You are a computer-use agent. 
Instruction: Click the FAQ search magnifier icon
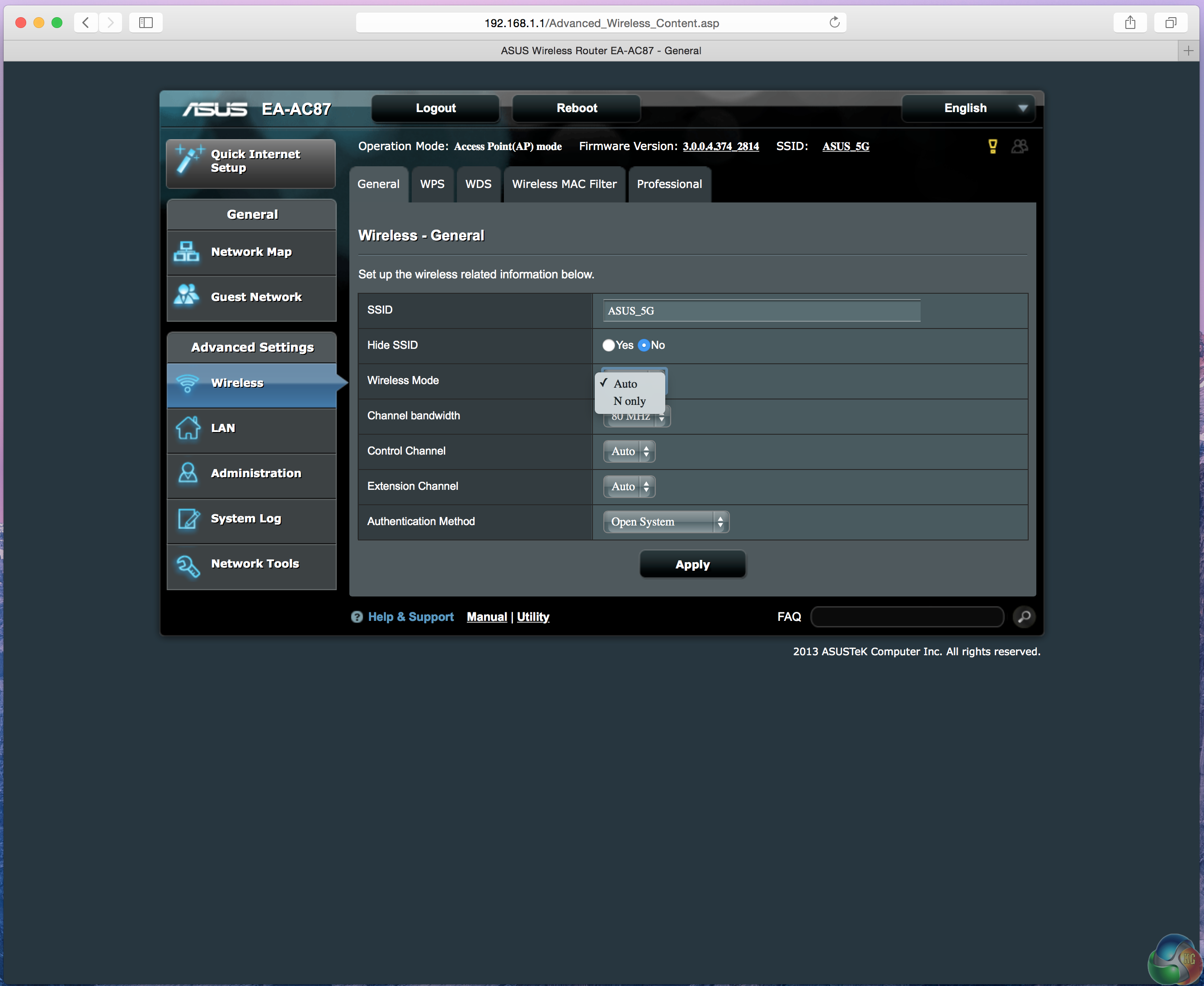click(x=1024, y=616)
